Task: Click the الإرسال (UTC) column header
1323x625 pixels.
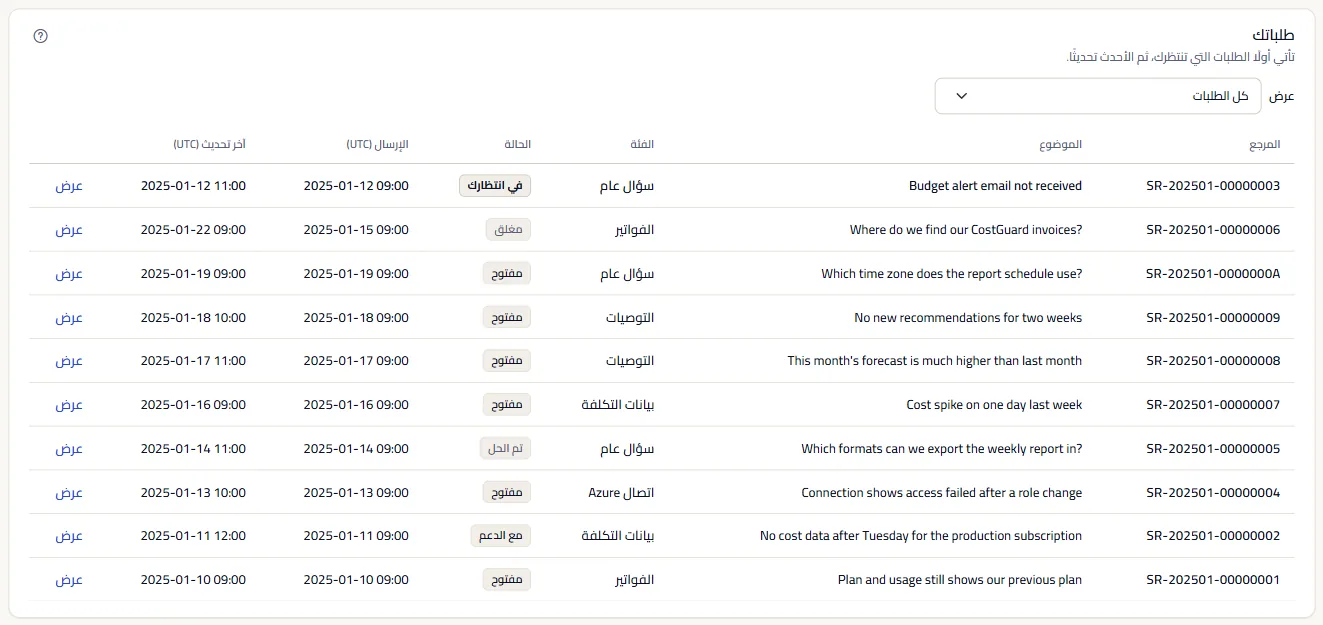Action: tap(378, 145)
